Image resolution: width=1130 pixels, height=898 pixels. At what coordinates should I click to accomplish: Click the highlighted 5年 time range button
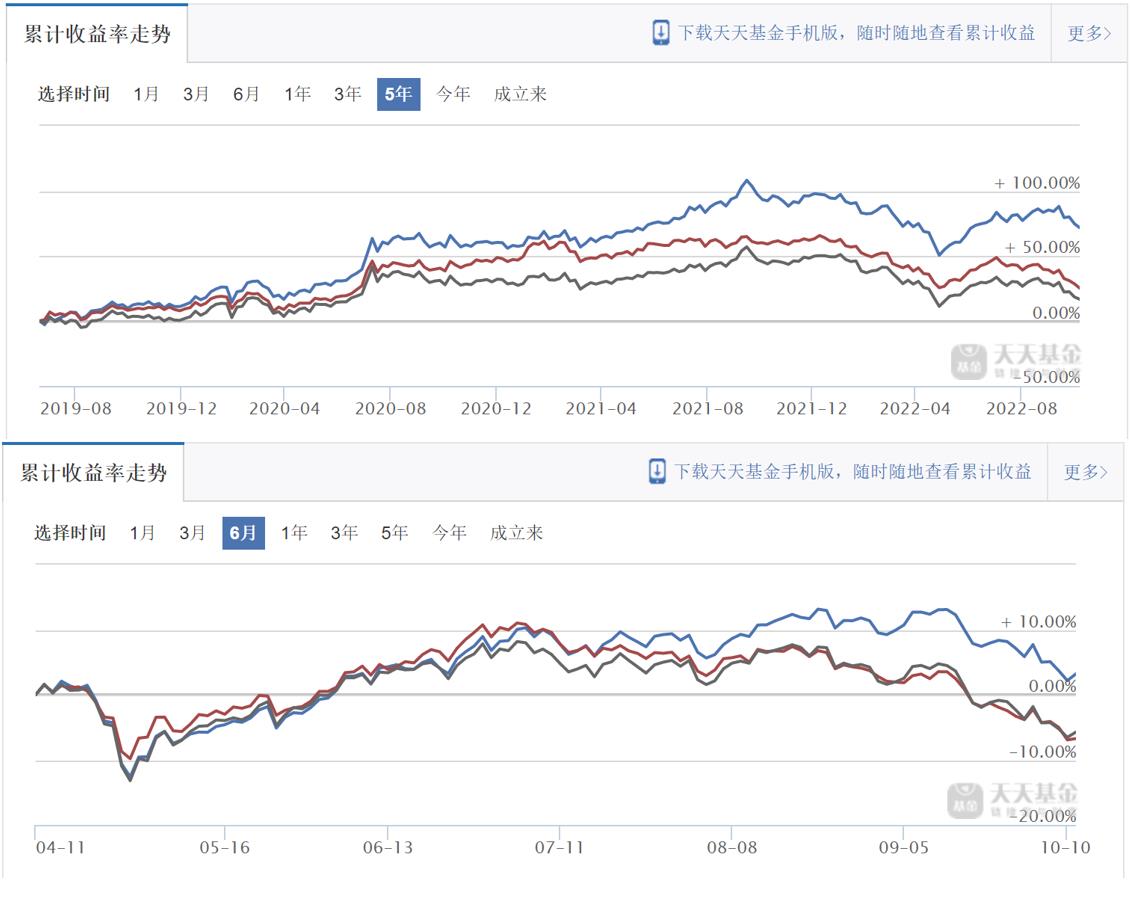[x=398, y=94]
